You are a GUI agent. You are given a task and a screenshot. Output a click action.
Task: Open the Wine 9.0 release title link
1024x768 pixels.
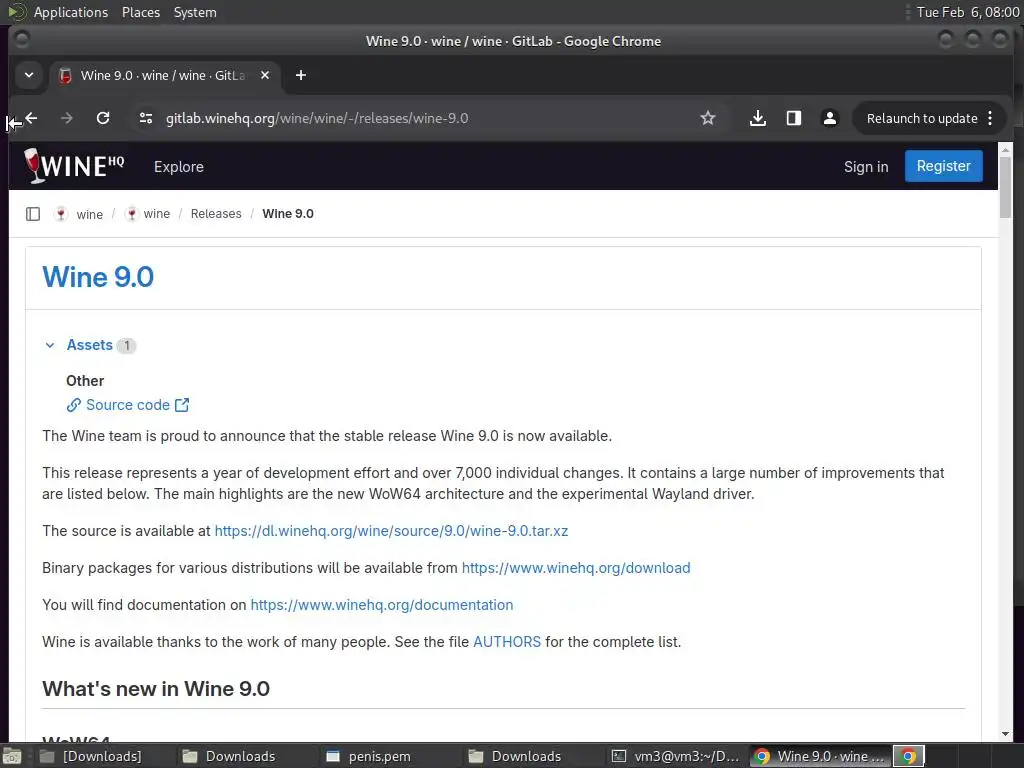click(98, 277)
